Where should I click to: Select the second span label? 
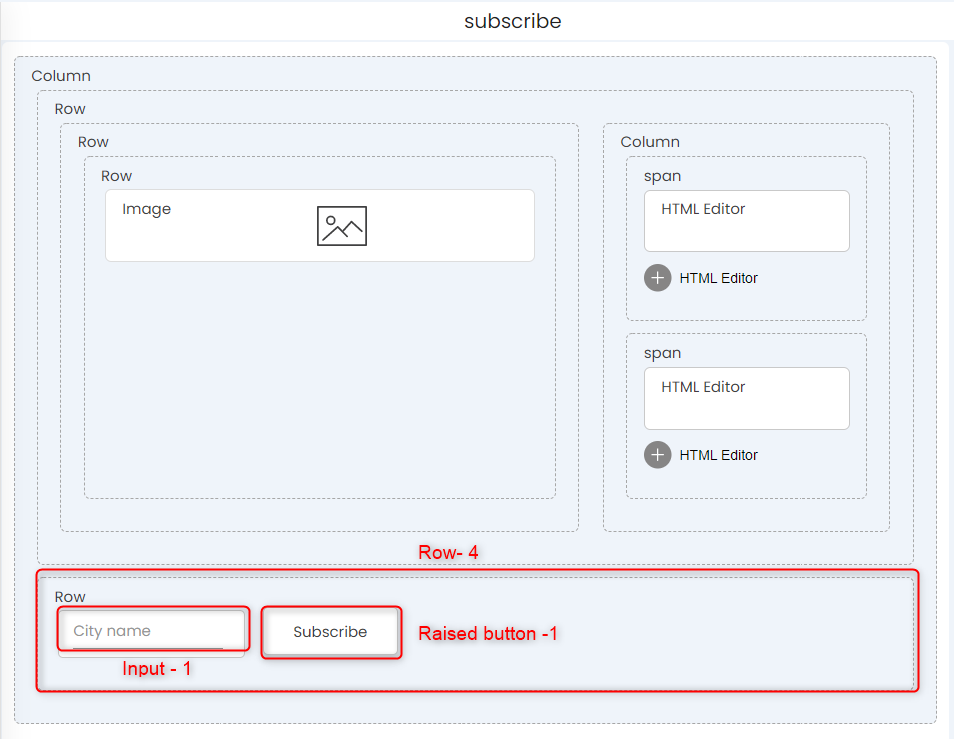(x=662, y=353)
